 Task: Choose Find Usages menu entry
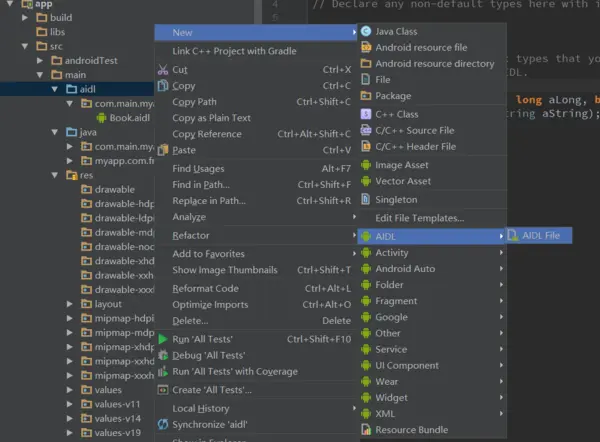click(256, 168)
